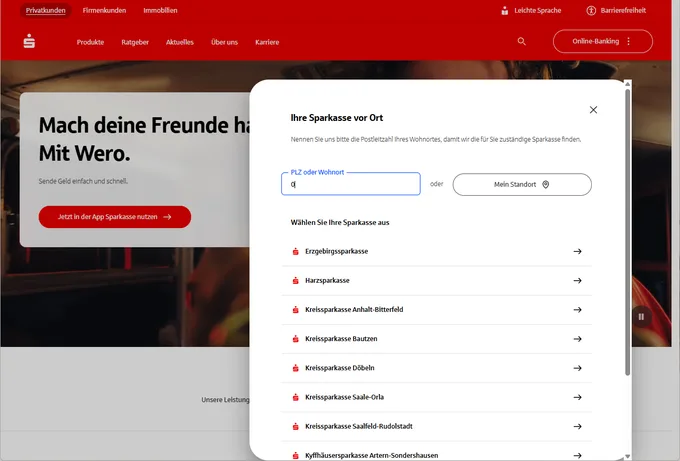This screenshot has height=461, width=680.
Task: Switch to the Firmenkunden tab
Action: coord(104,10)
